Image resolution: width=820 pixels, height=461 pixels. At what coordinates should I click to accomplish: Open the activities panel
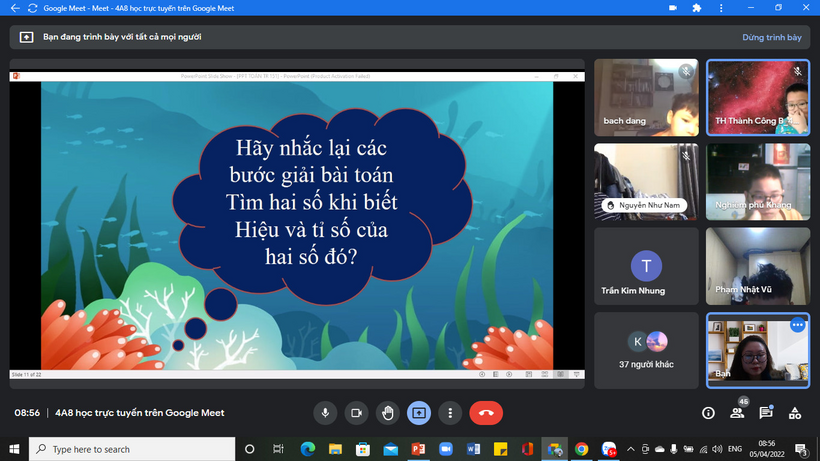(795, 412)
